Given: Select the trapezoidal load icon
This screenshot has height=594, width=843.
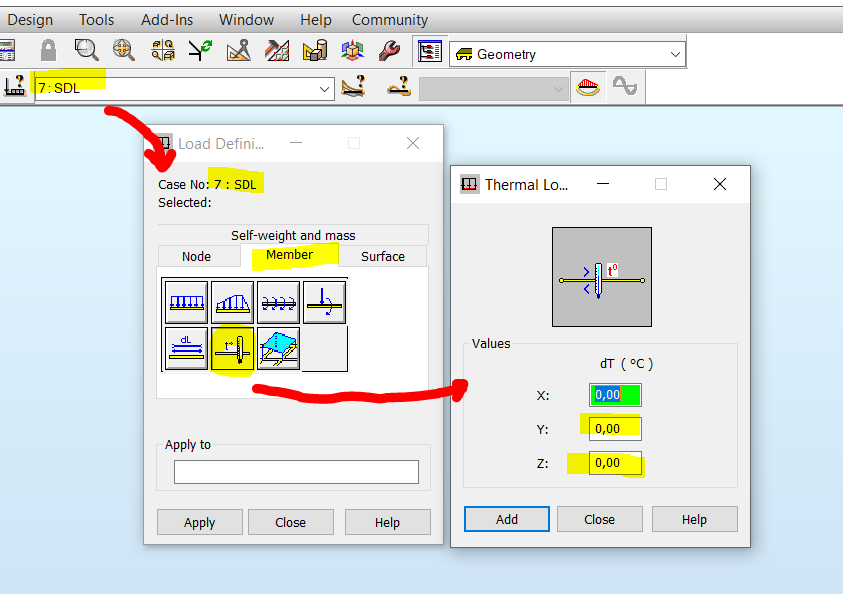Looking at the screenshot, I should pyautogui.click(x=231, y=301).
